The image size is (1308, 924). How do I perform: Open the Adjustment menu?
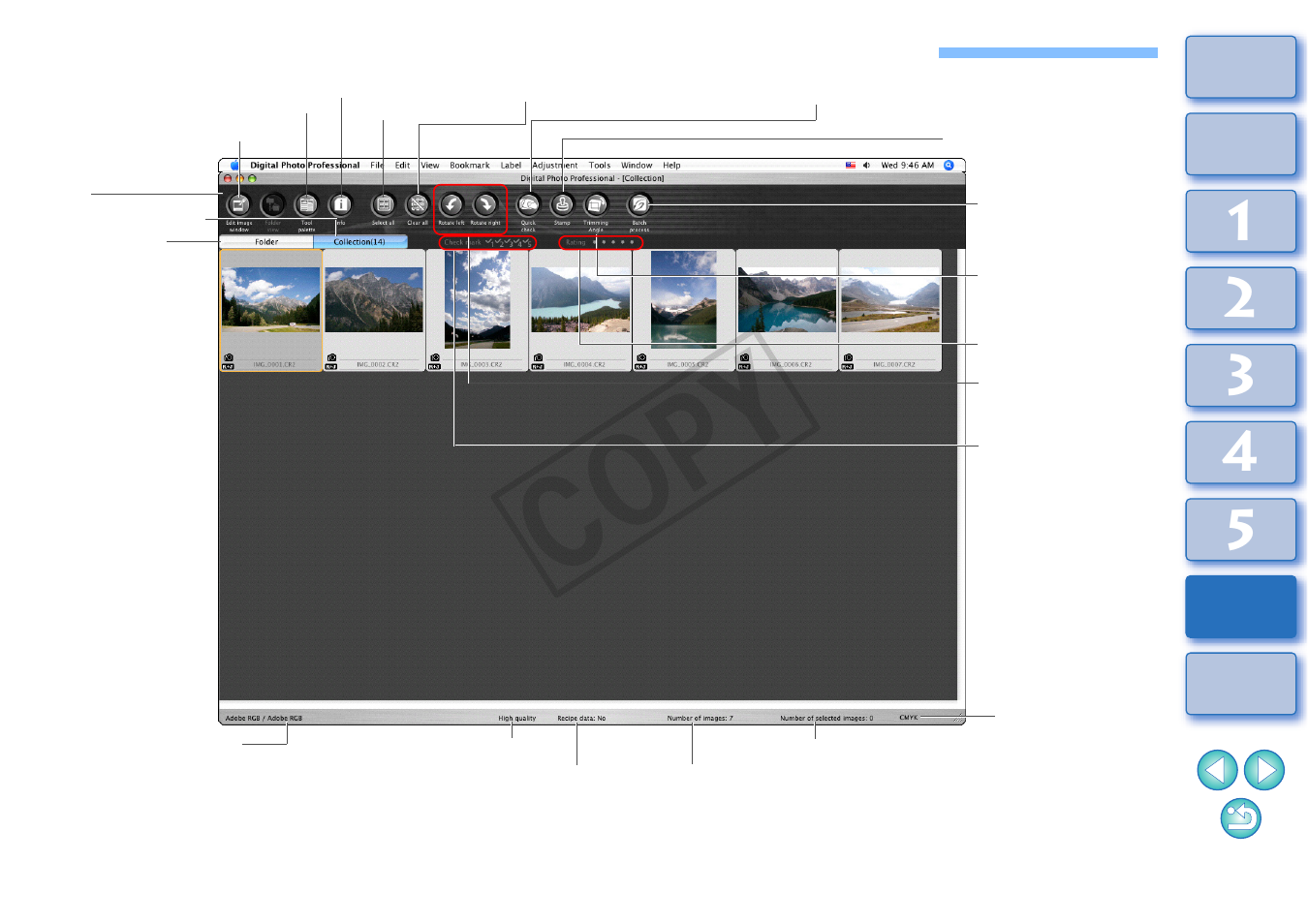[554, 166]
